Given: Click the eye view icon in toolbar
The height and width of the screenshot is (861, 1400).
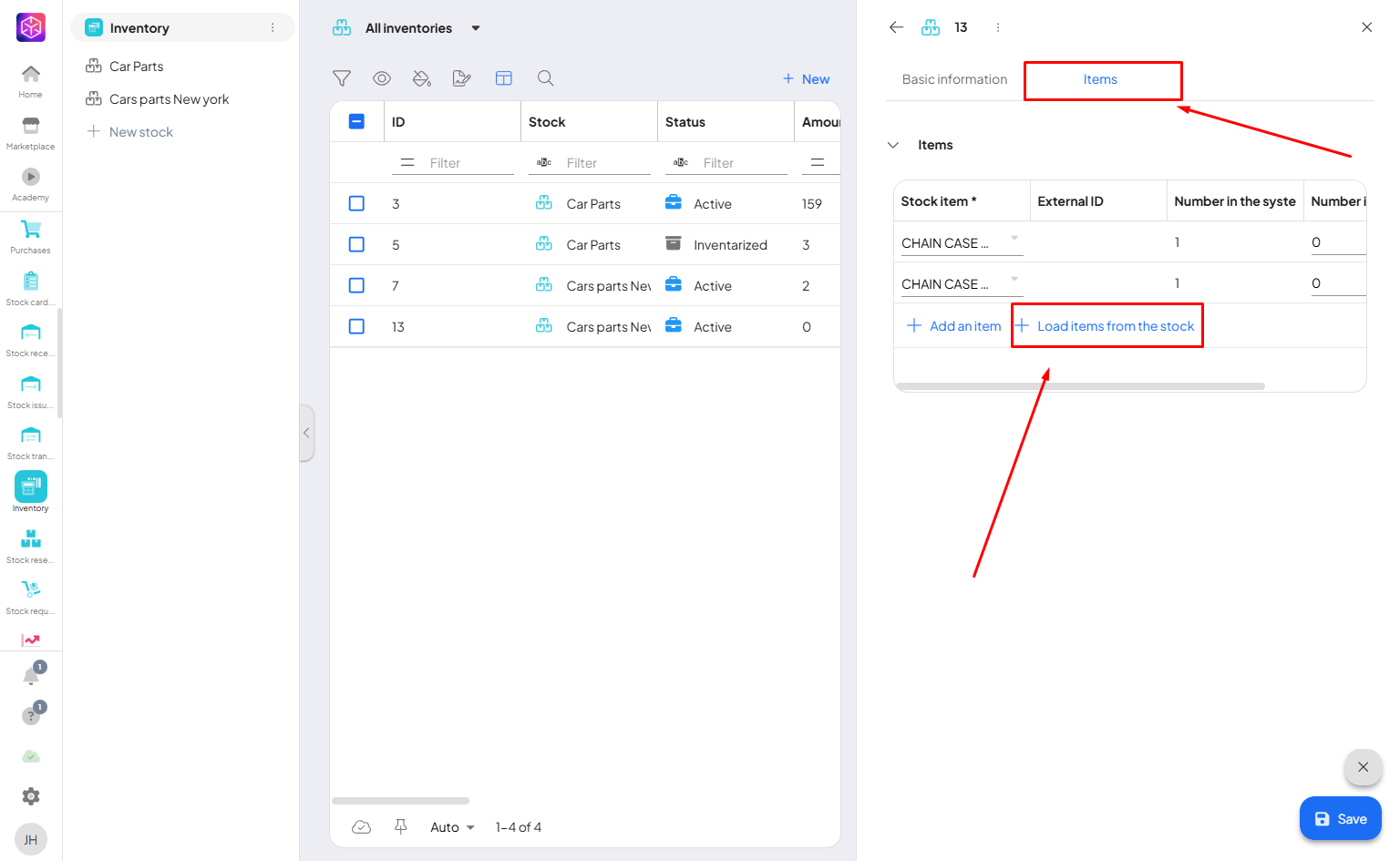Looking at the screenshot, I should (x=382, y=78).
